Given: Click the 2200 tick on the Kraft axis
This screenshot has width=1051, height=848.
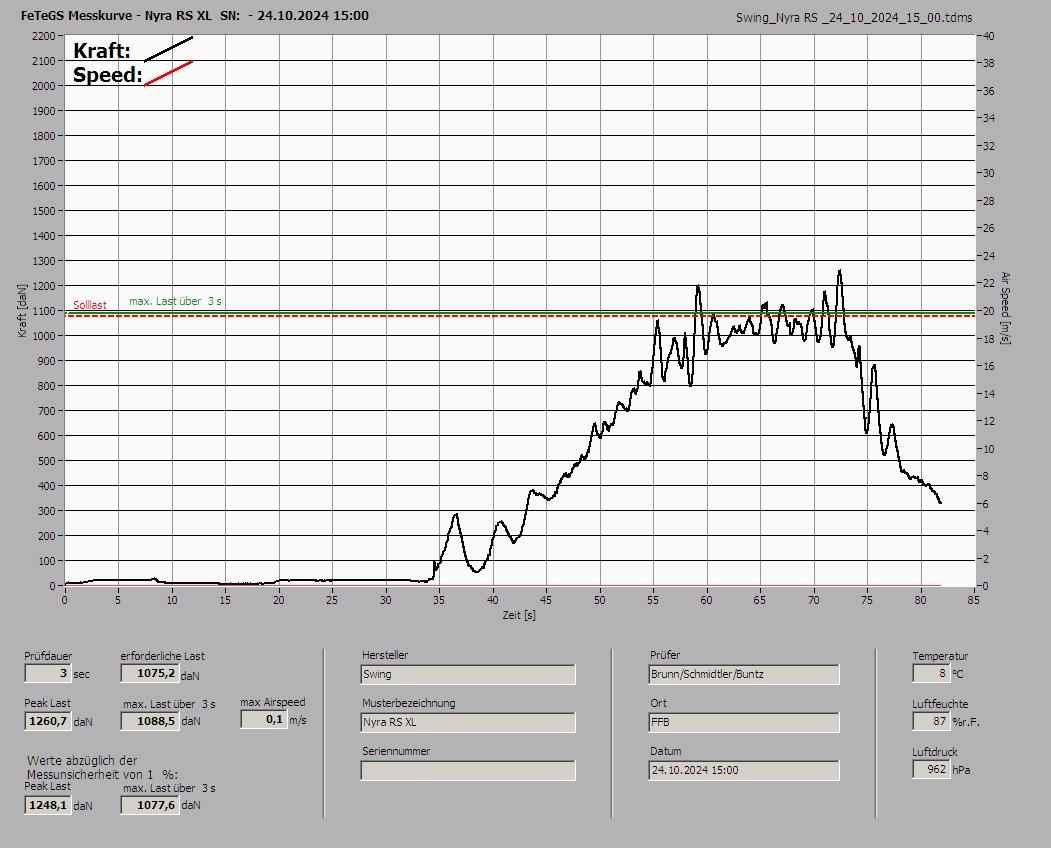Looking at the screenshot, I should [43, 36].
